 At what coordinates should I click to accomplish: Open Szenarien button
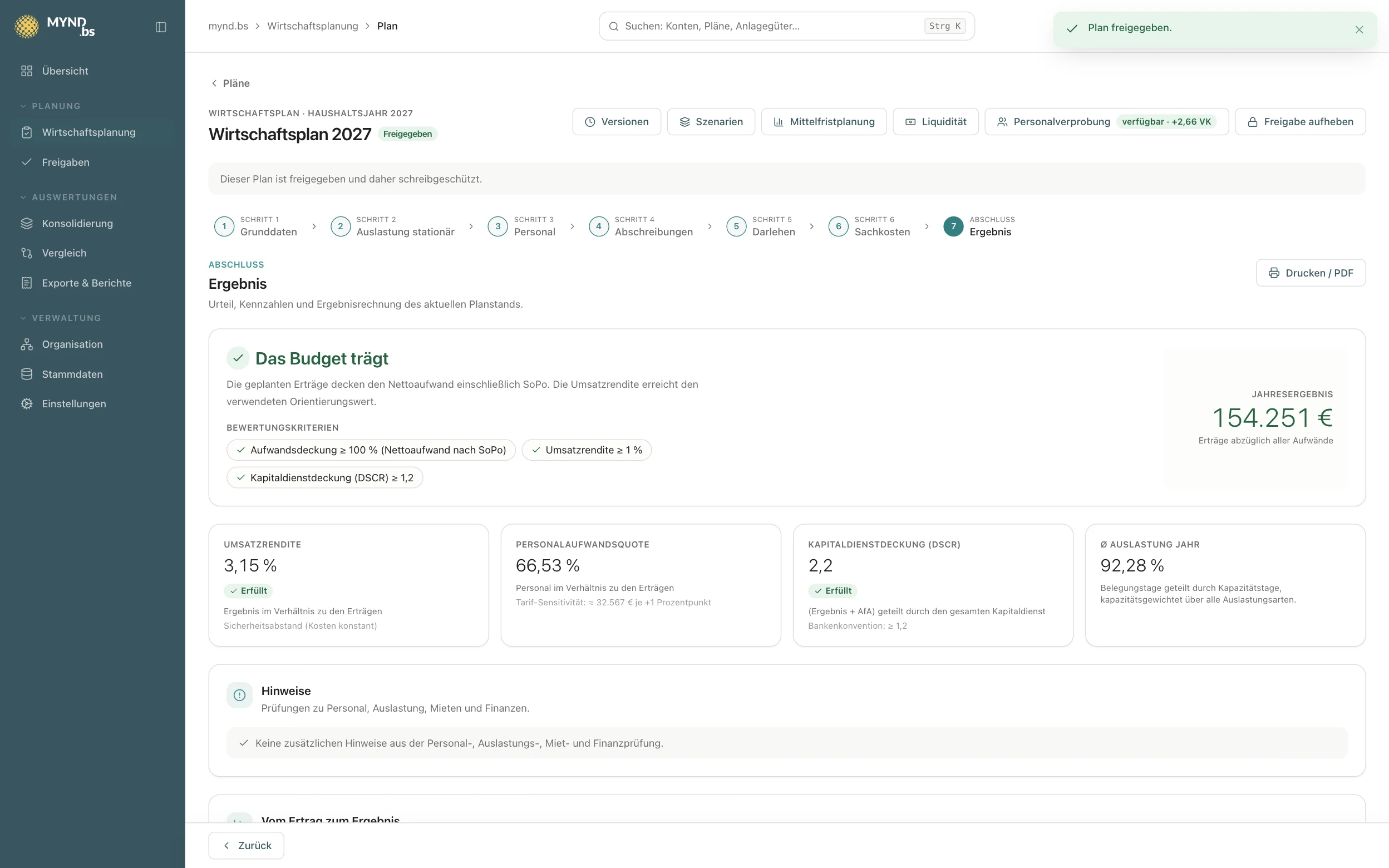point(711,122)
